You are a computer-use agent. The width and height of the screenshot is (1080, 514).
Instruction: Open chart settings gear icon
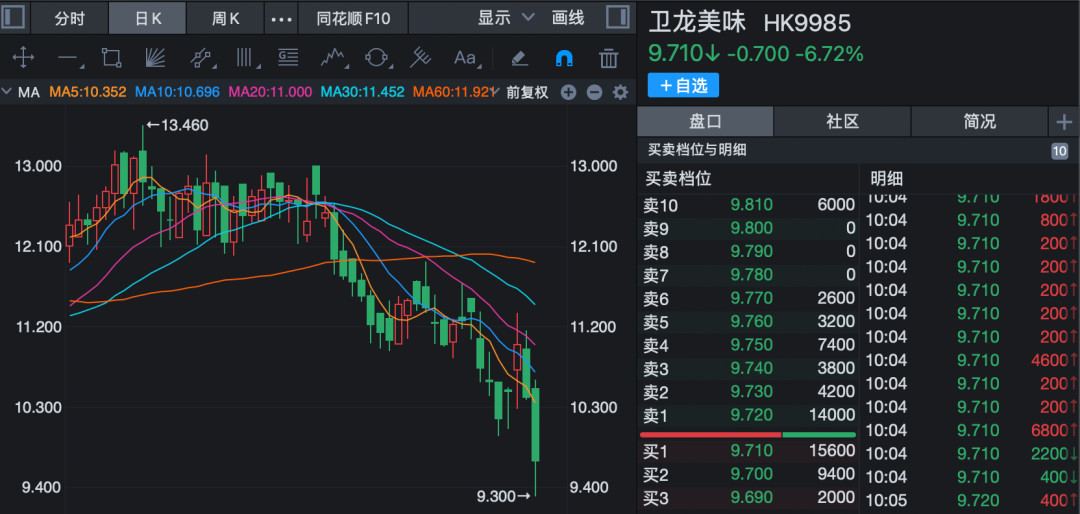coord(620,93)
